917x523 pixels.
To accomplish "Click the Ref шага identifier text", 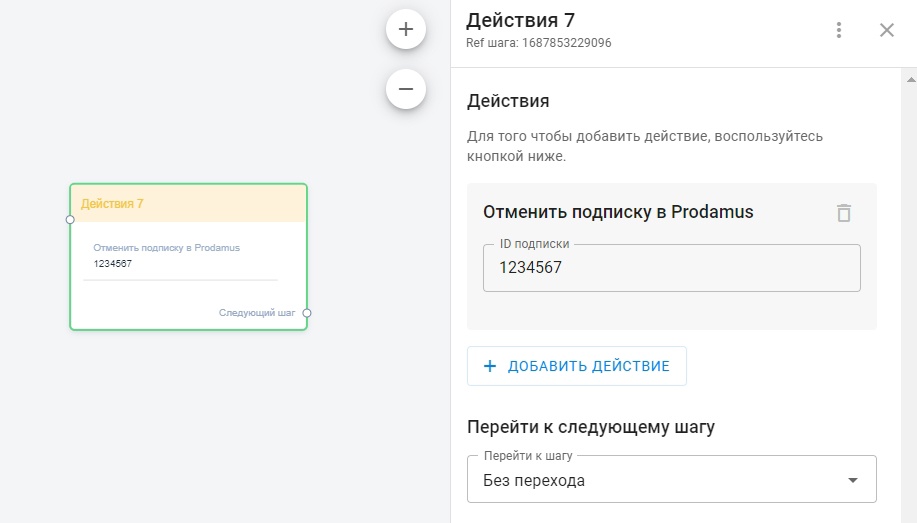I will pyautogui.click(x=538, y=44).
